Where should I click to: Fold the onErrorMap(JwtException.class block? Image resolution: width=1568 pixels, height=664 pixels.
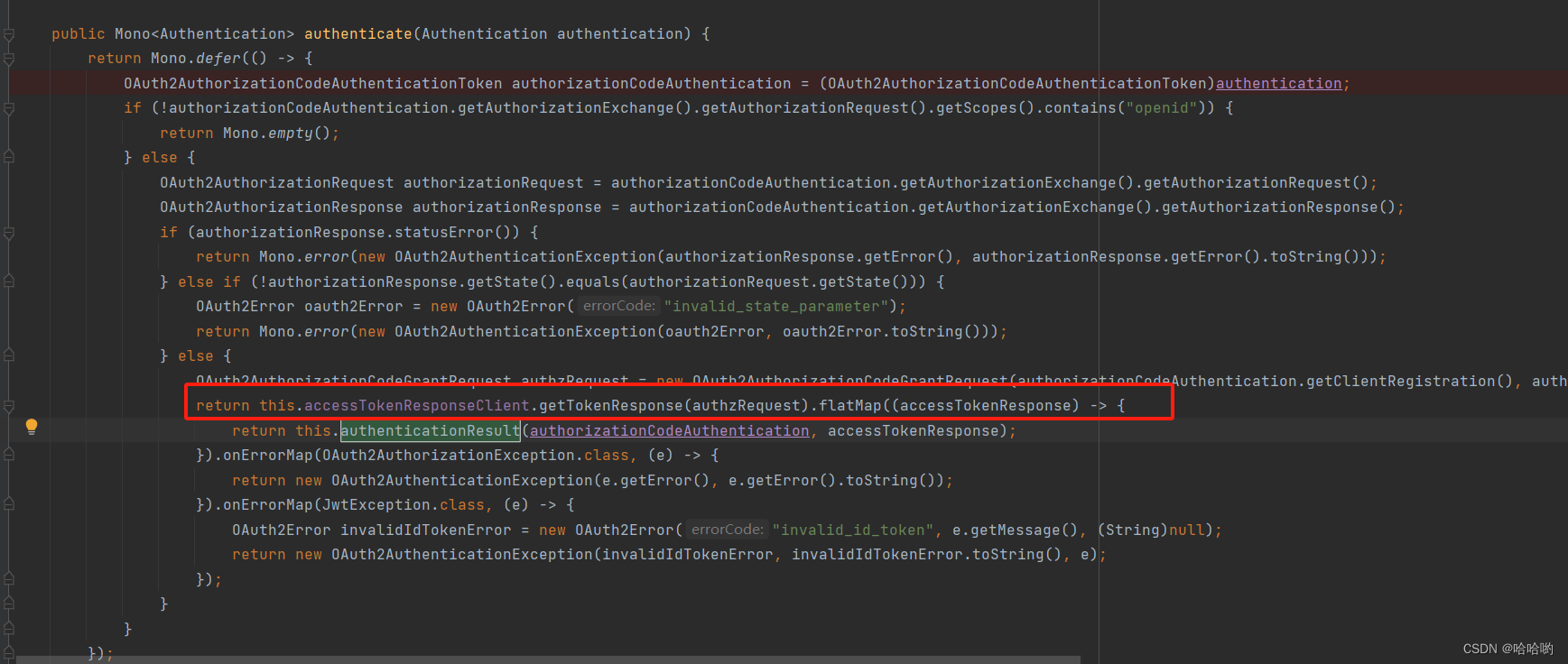click(x=9, y=505)
